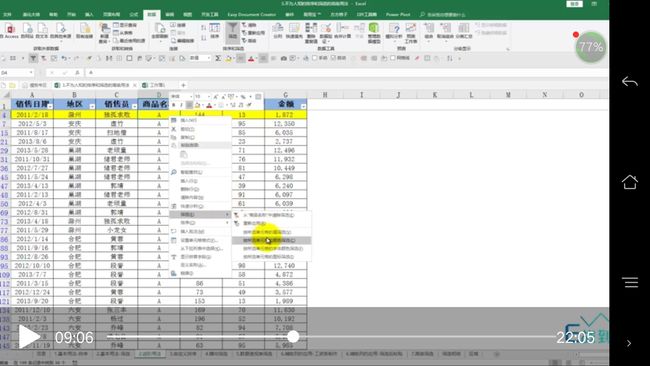The image size is (650, 366).
Task: Click the video seek slider knob
Action: (293, 337)
